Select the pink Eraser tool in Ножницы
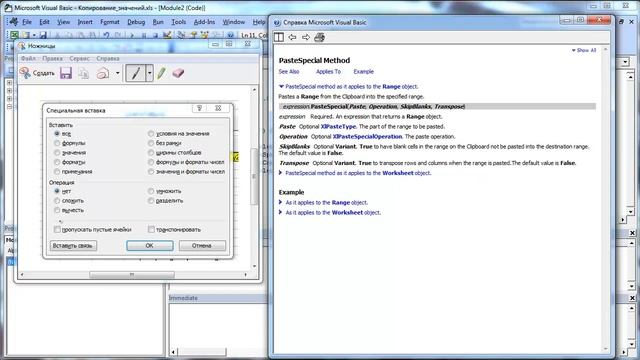The width and height of the screenshot is (640, 360). [x=178, y=73]
